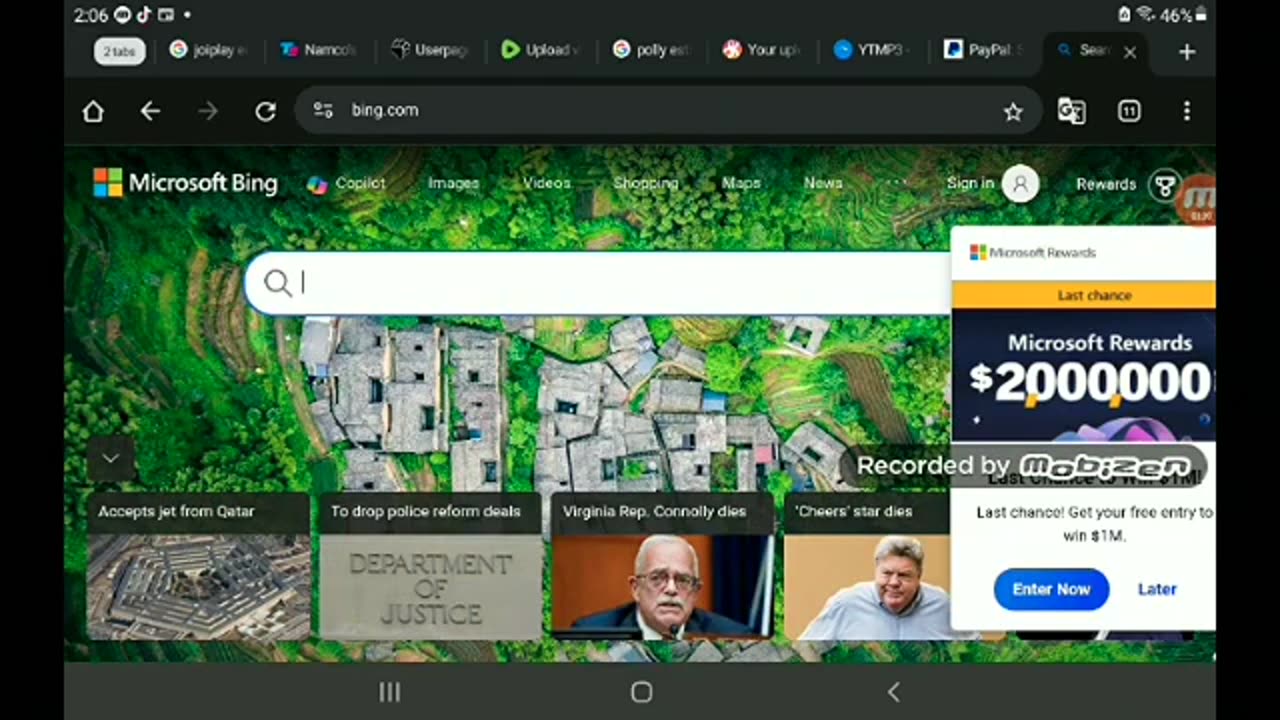This screenshot has height=720, width=1280.
Task: Tap Android back navigation button
Action: (x=894, y=692)
